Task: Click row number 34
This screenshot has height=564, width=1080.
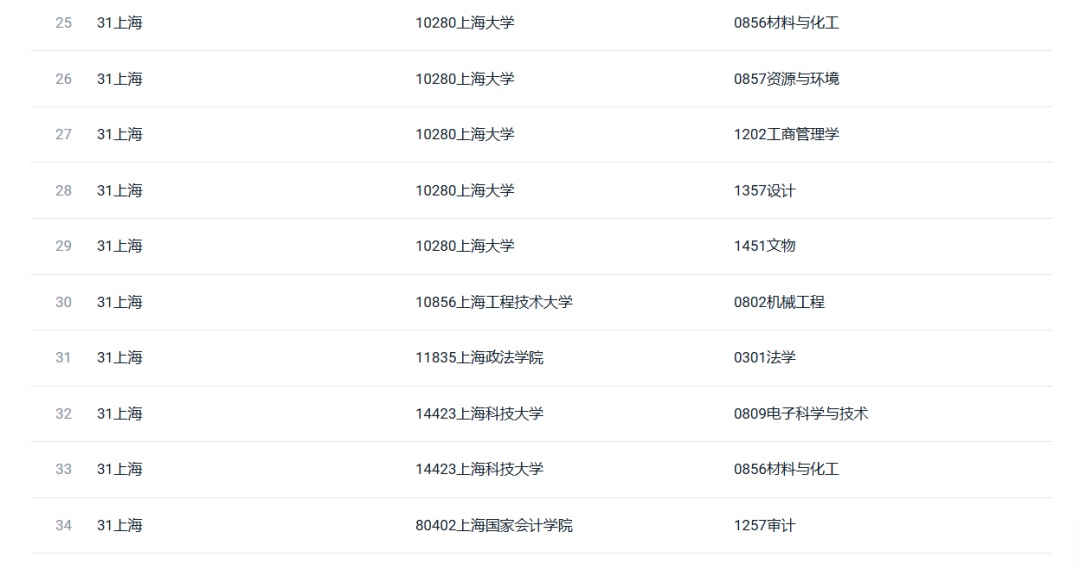Action: (63, 525)
